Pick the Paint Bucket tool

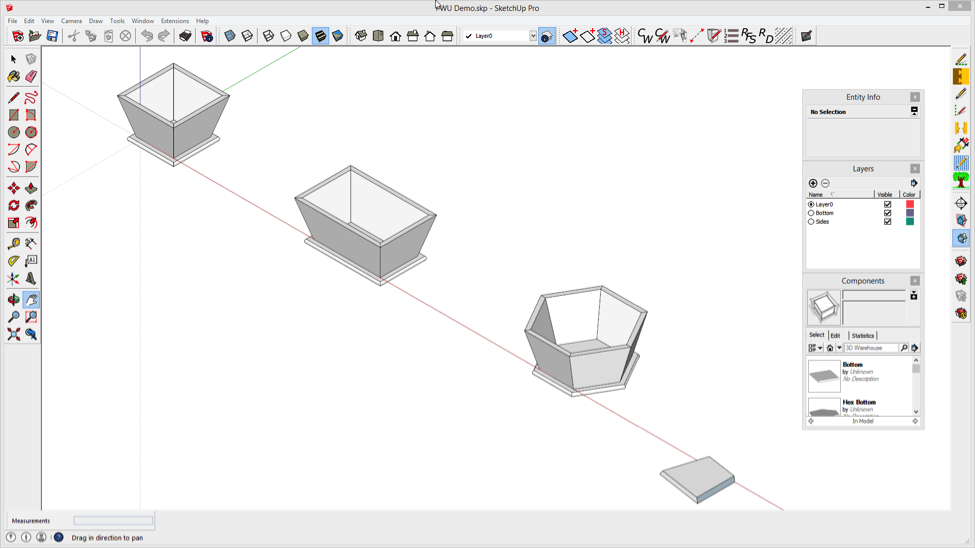click(x=14, y=76)
